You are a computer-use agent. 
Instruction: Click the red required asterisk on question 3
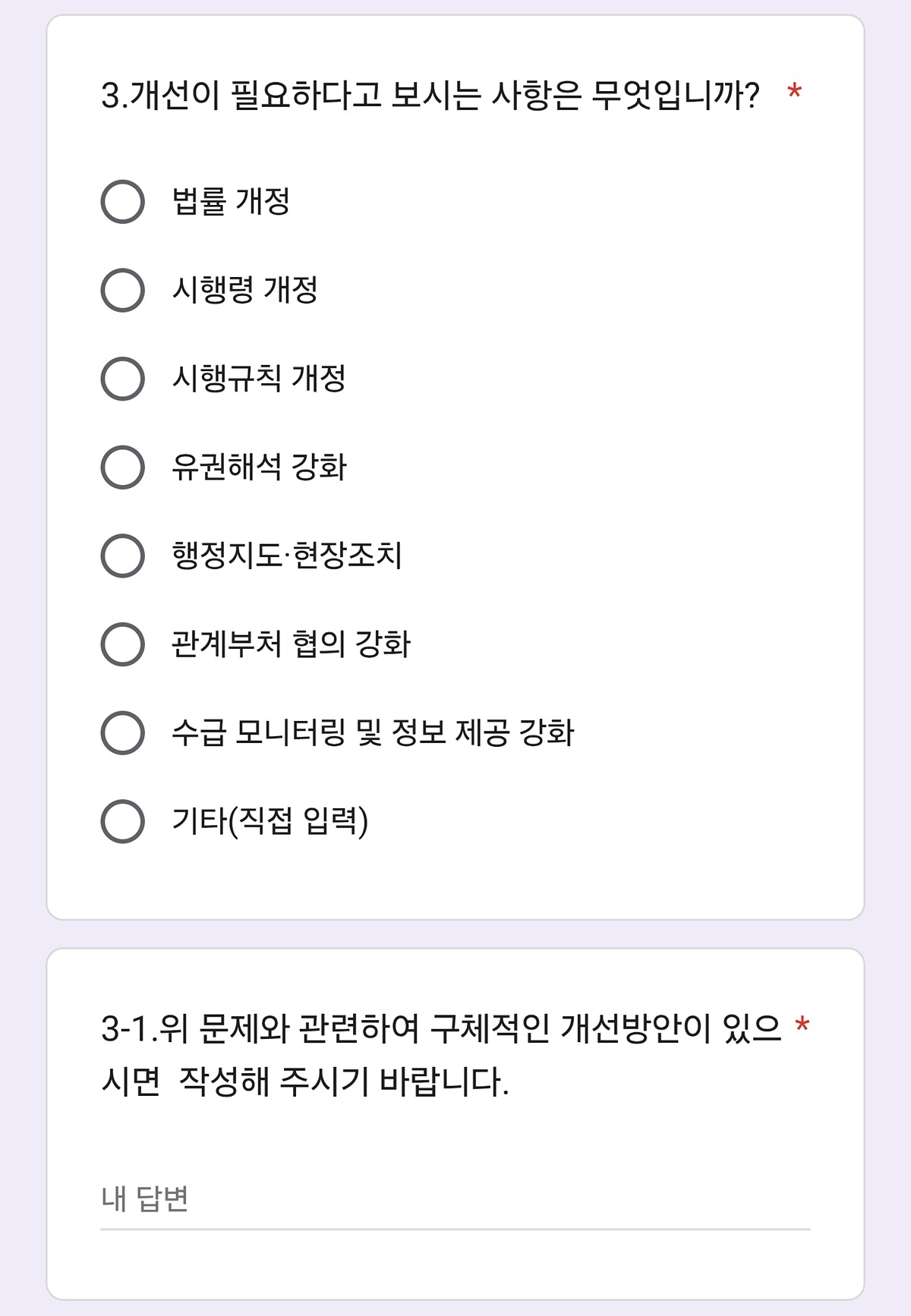pos(795,92)
